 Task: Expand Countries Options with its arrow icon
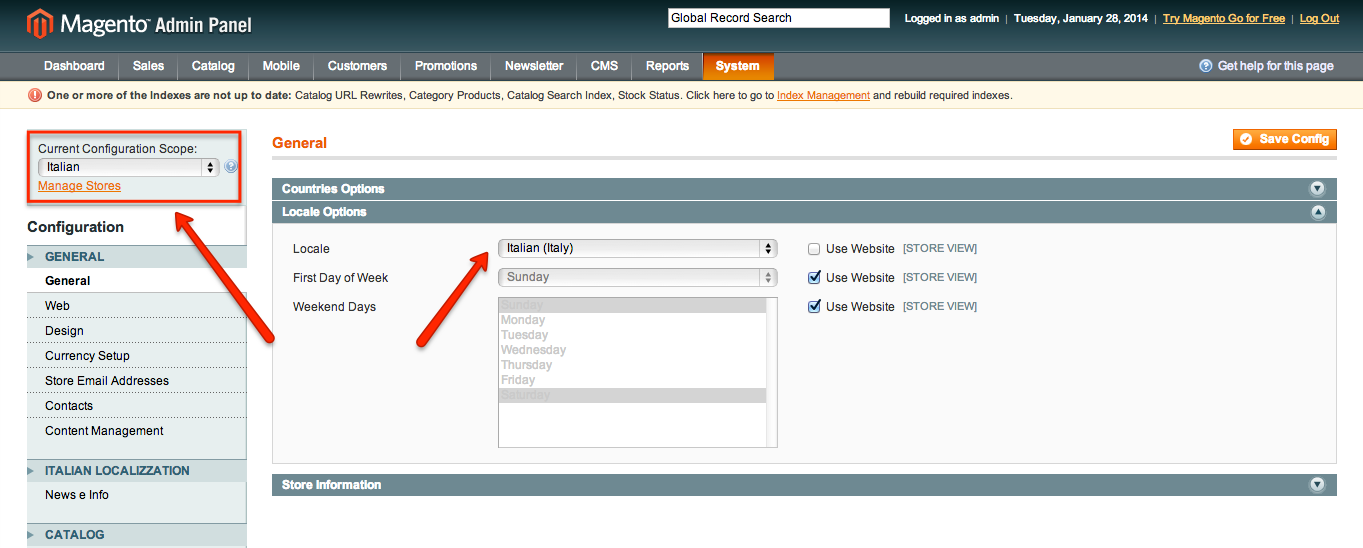pos(1317,189)
